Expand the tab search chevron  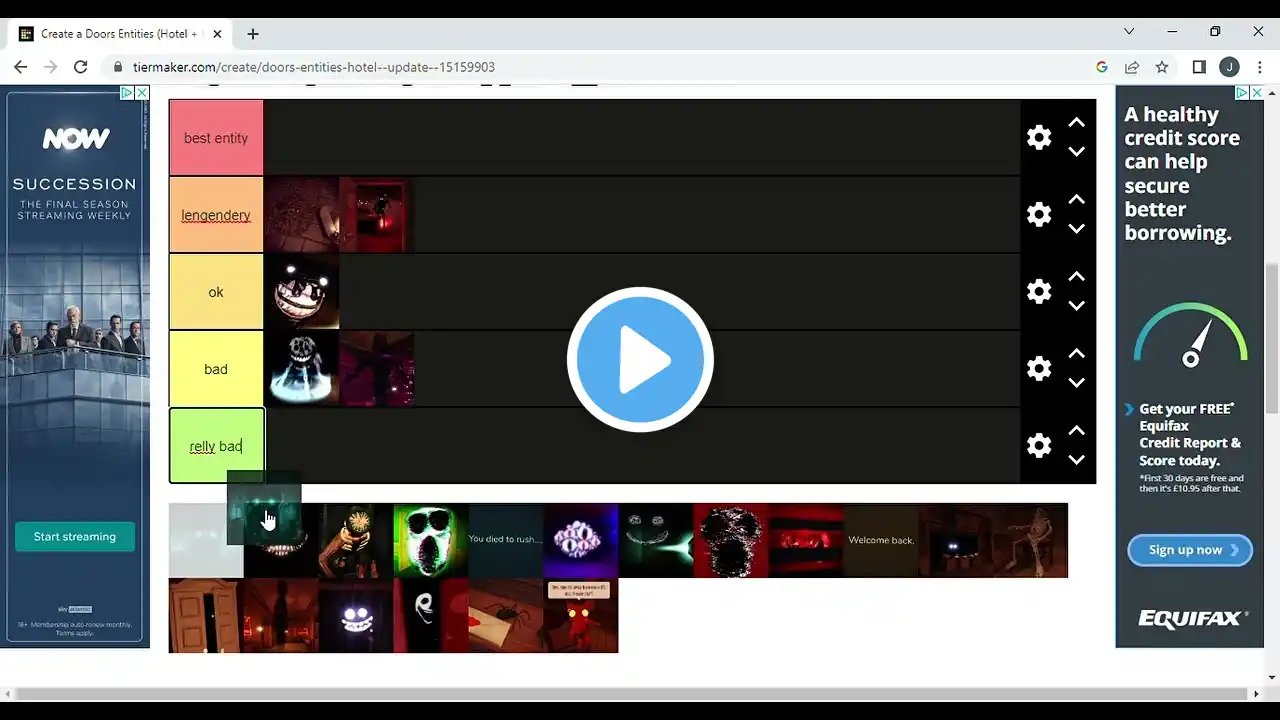pos(1129,32)
